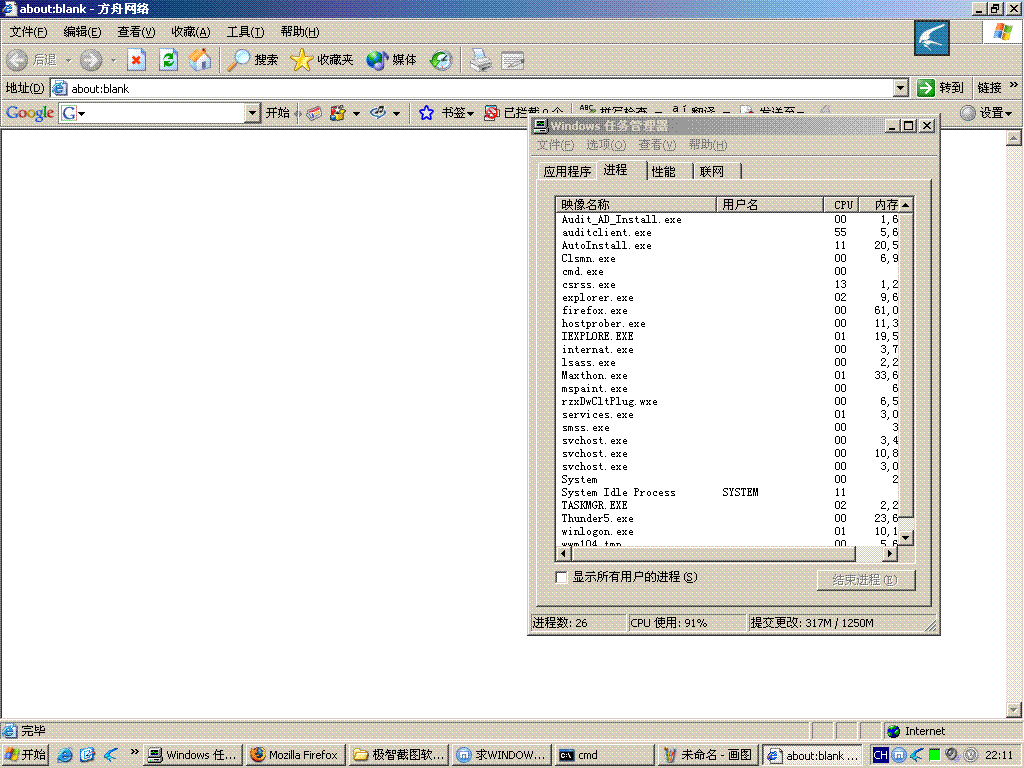
Task: Toggle 'Show processes from all users' checkbox
Action: (561, 577)
